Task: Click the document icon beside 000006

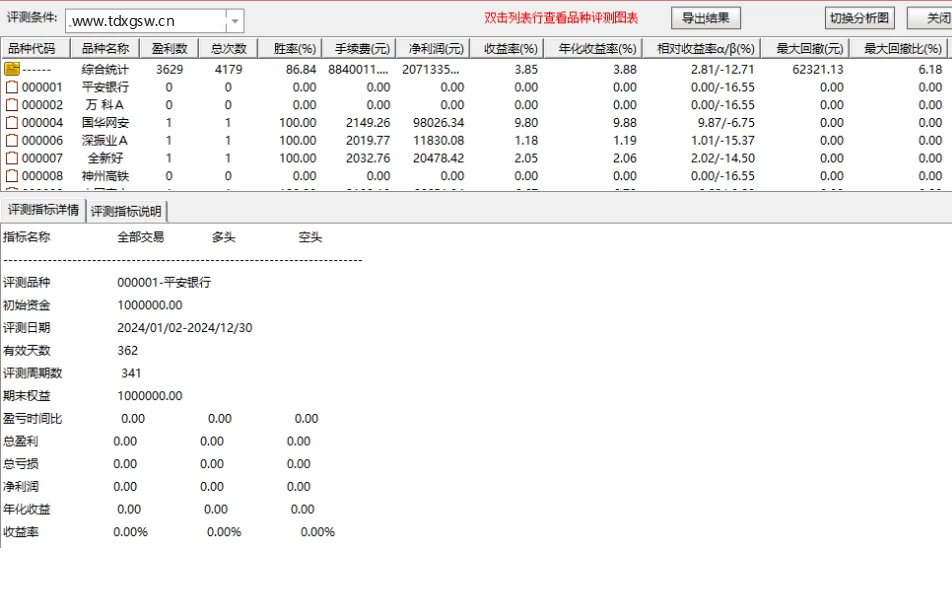Action: pyautogui.click(x=12, y=141)
